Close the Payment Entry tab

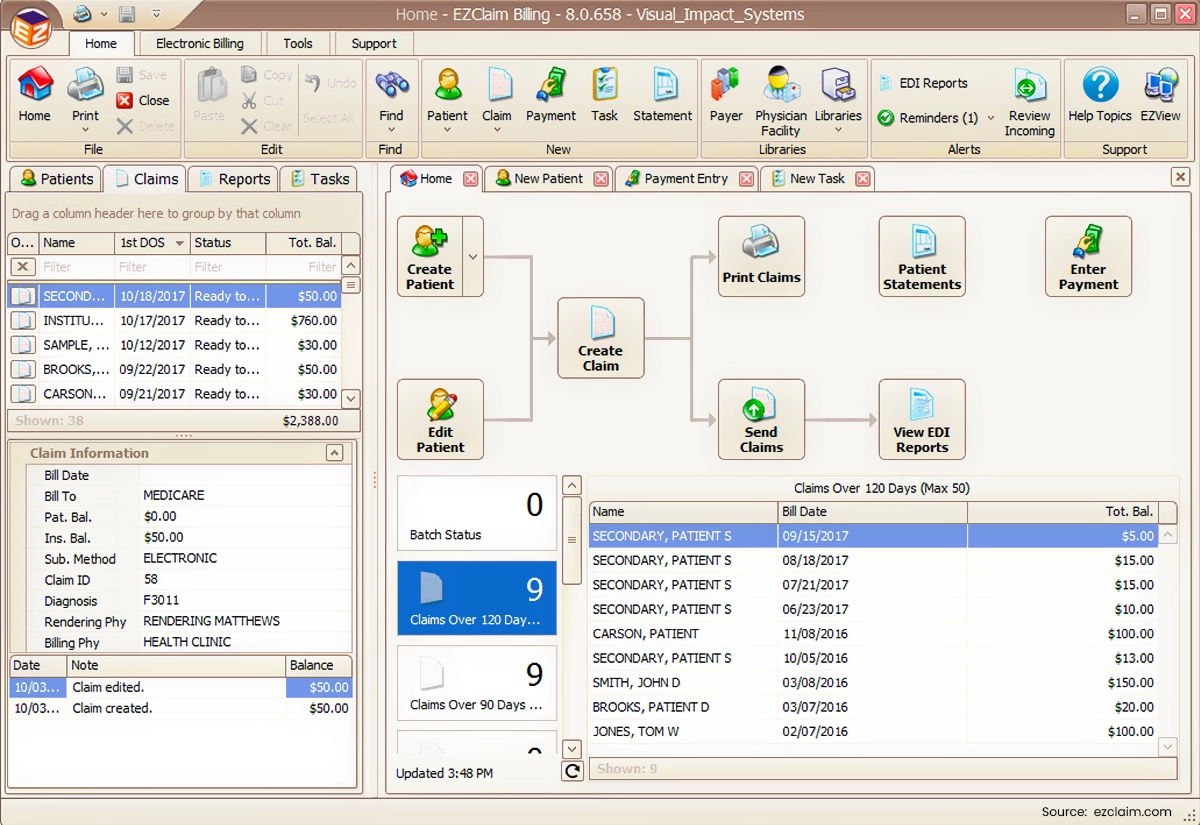point(747,179)
